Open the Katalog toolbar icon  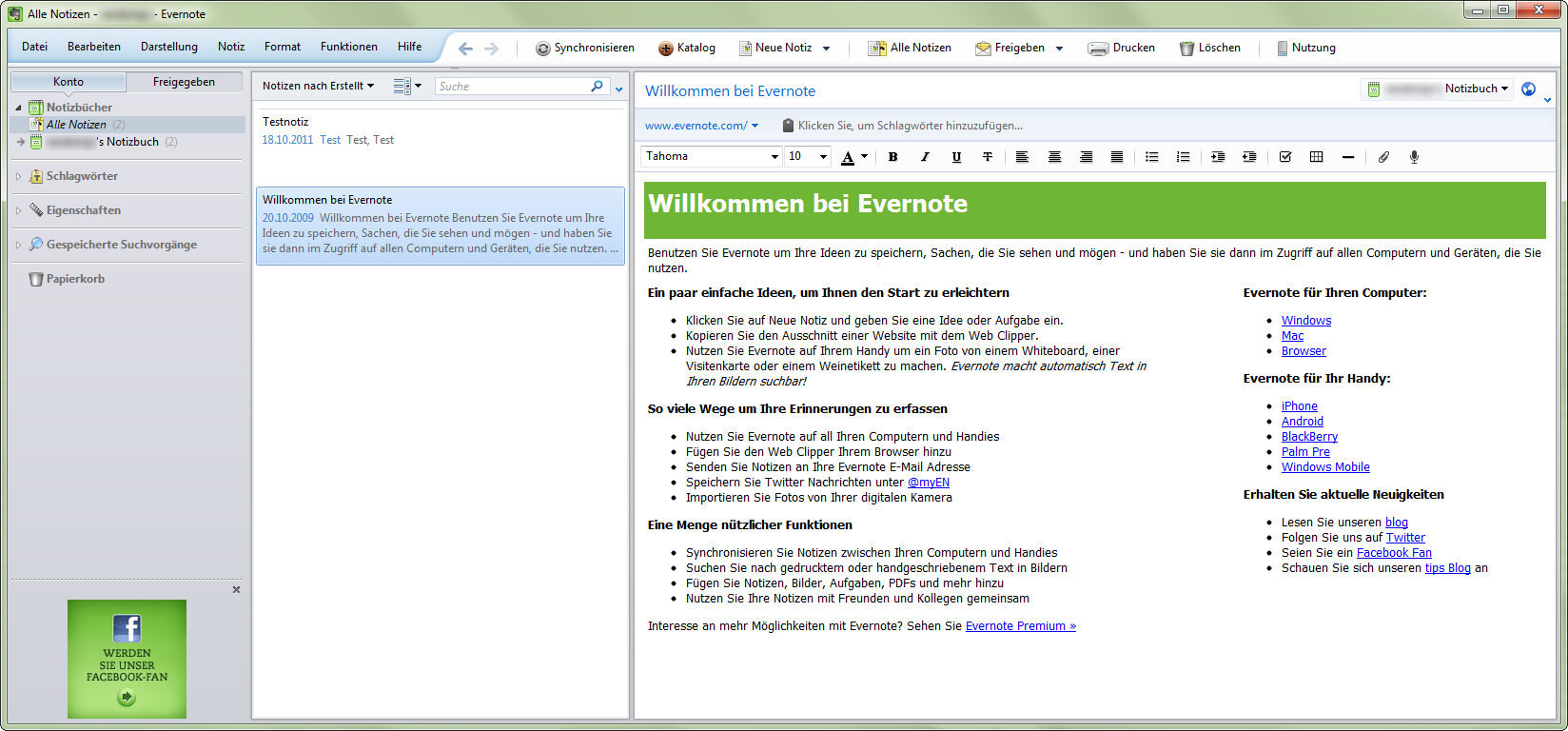click(x=666, y=49)
